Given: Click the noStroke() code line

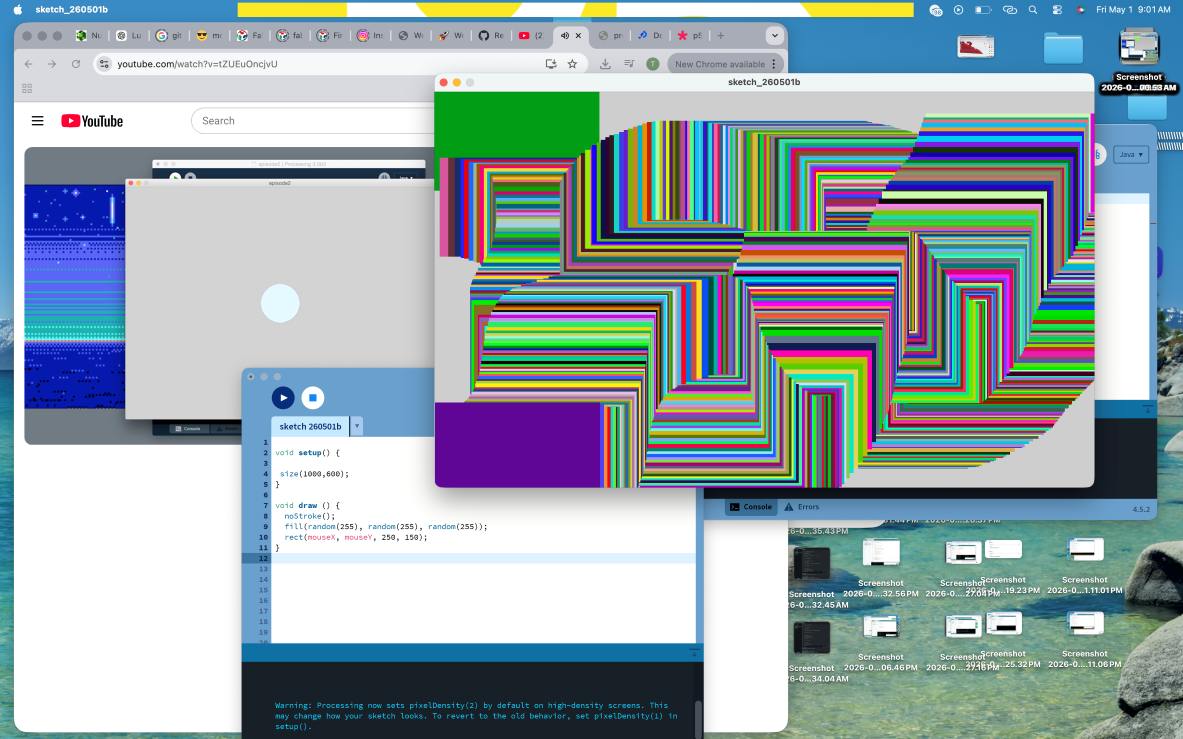Looking at the screenshot, I should 309,516.
